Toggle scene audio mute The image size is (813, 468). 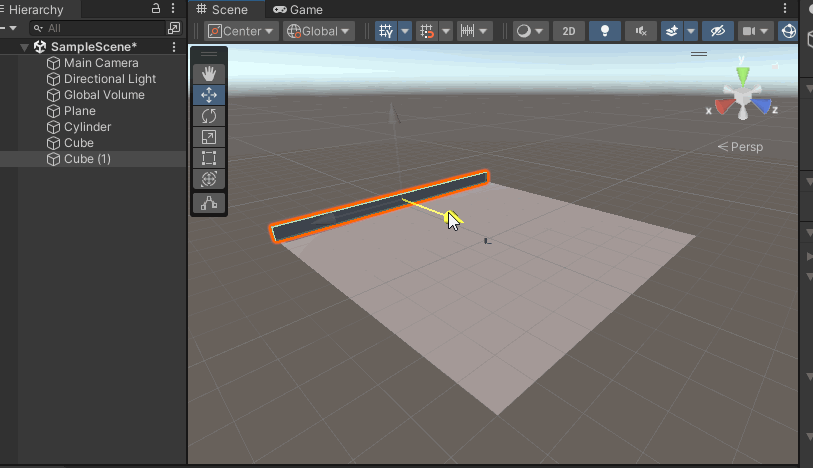[641, 31]
